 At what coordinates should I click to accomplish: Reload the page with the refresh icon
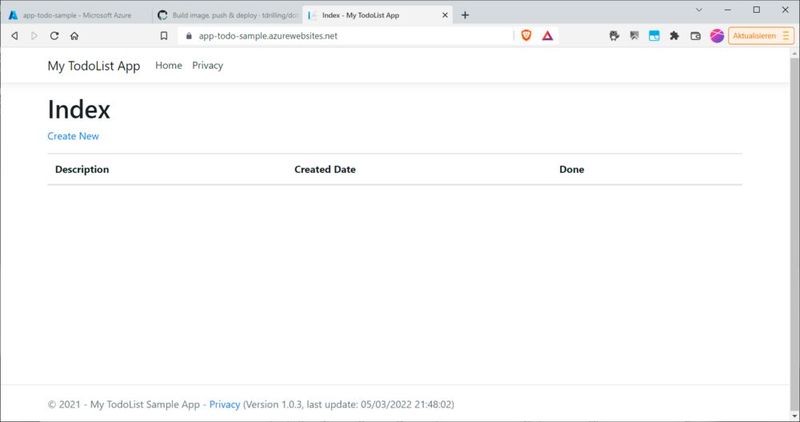54,36
